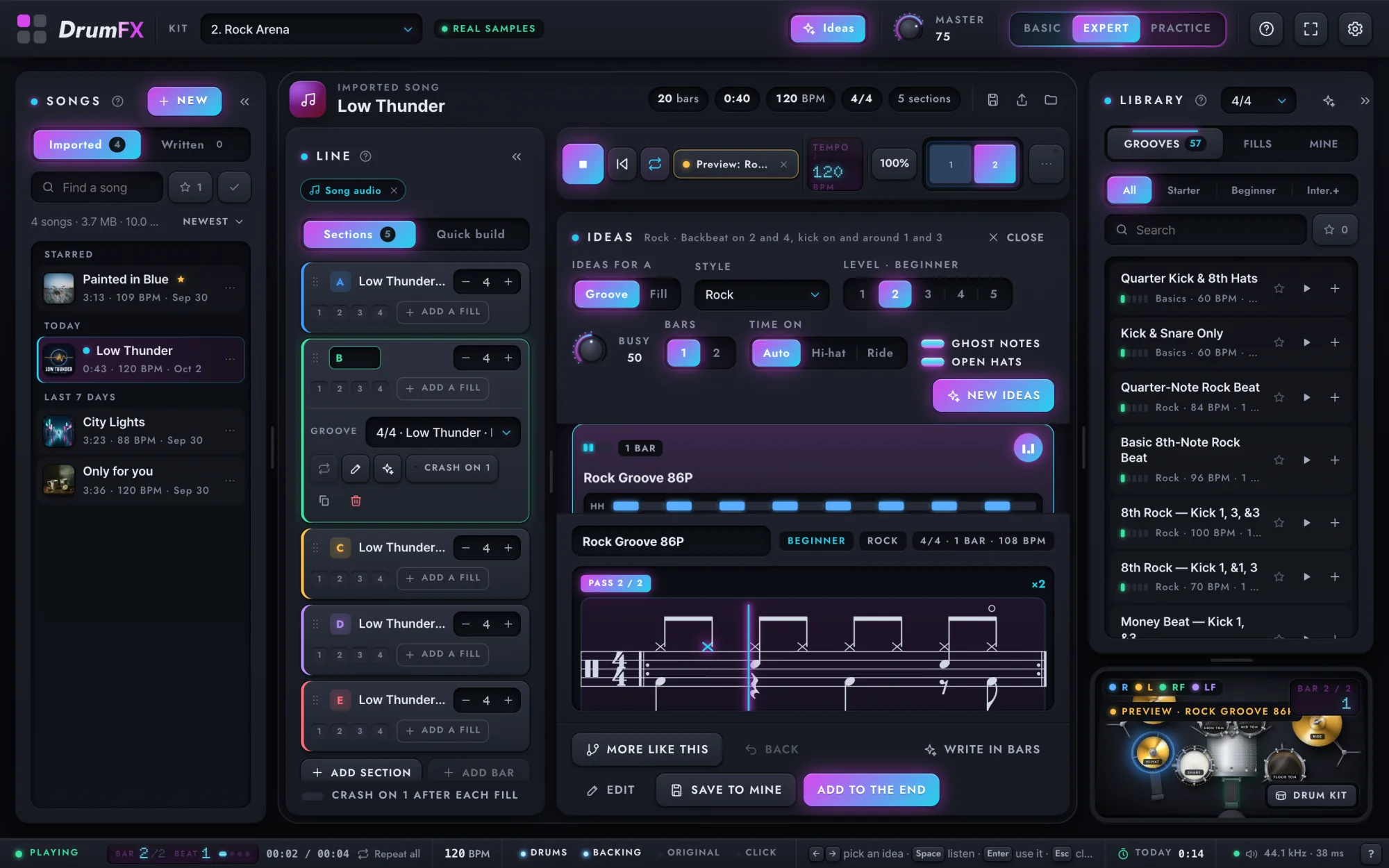Open the library 4/4 time signature dropdown
This screenshot has height=868, width=1389.
[x=1258, y=101]
